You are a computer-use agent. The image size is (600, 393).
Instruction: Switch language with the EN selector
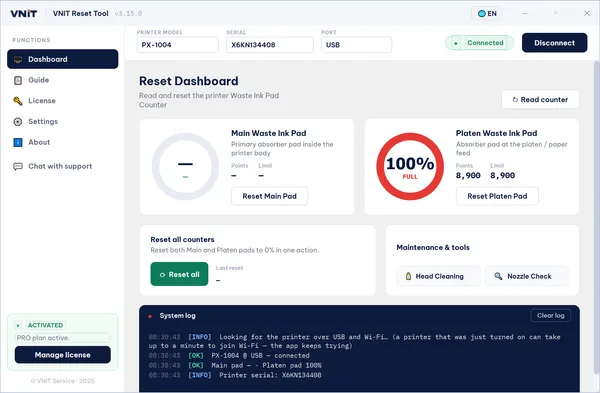pos(487,14)
